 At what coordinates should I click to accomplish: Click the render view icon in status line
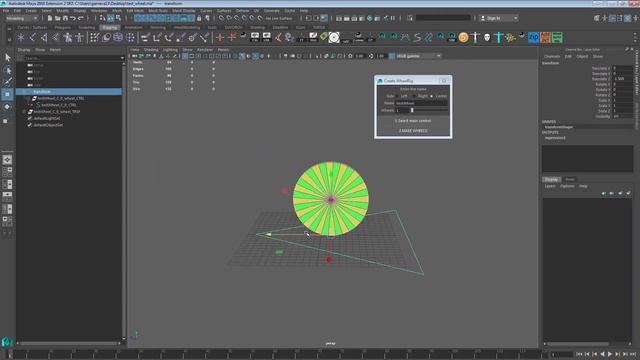[339, 18]
